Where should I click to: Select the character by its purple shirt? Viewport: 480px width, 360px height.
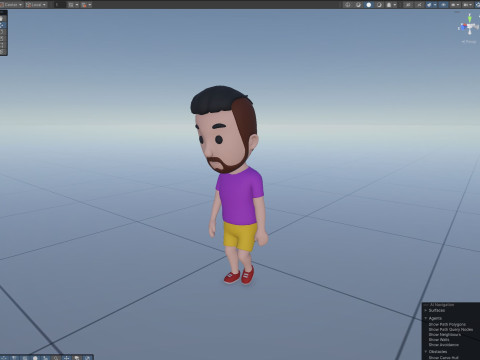pos(238,198)
